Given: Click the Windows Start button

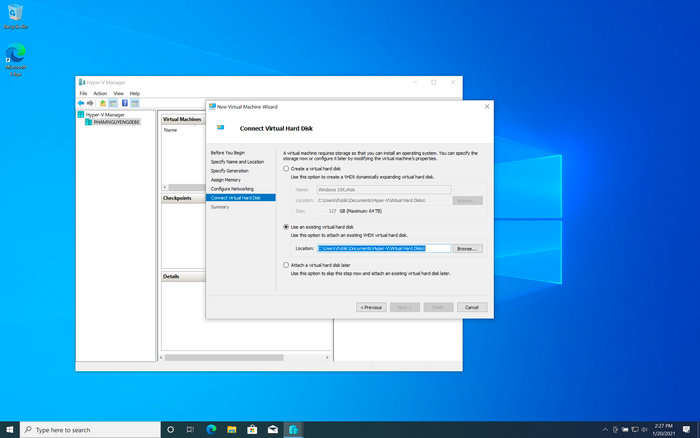Looking at the screenshot, I should pos(10,430).
